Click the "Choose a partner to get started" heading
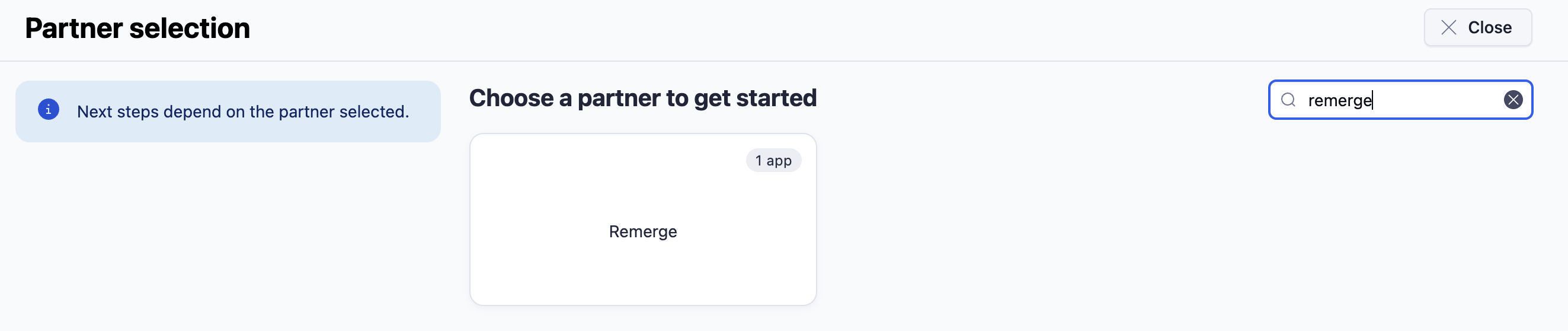This screenshot has width=1568, height=331. pos(643,98)
